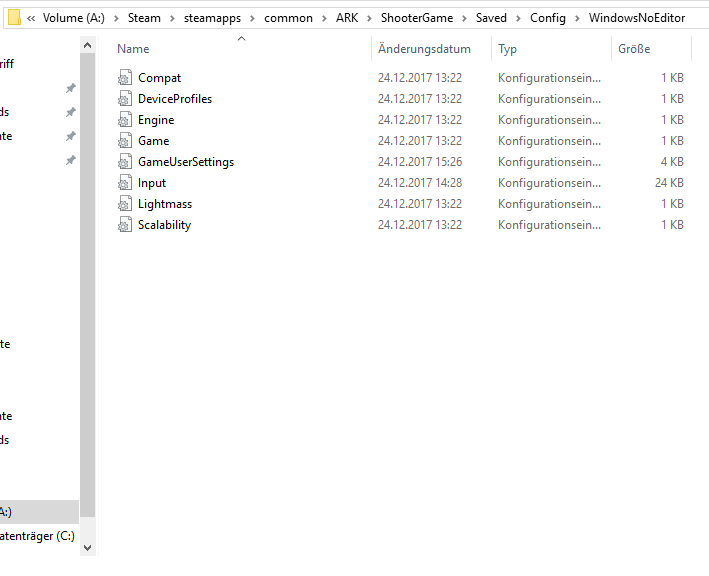Click the Compat configuration file icon
This screenshot has height=576, width=709.
pos(125,78)
